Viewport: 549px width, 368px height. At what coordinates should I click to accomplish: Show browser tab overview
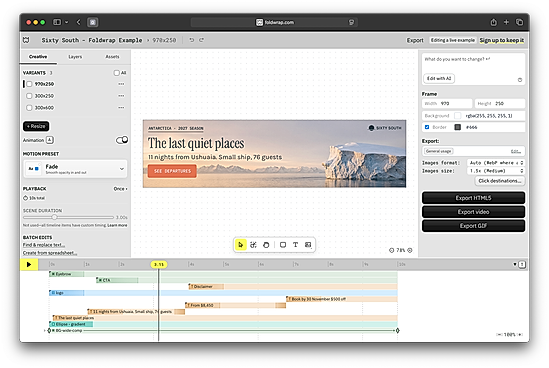[x=520, y=22]
